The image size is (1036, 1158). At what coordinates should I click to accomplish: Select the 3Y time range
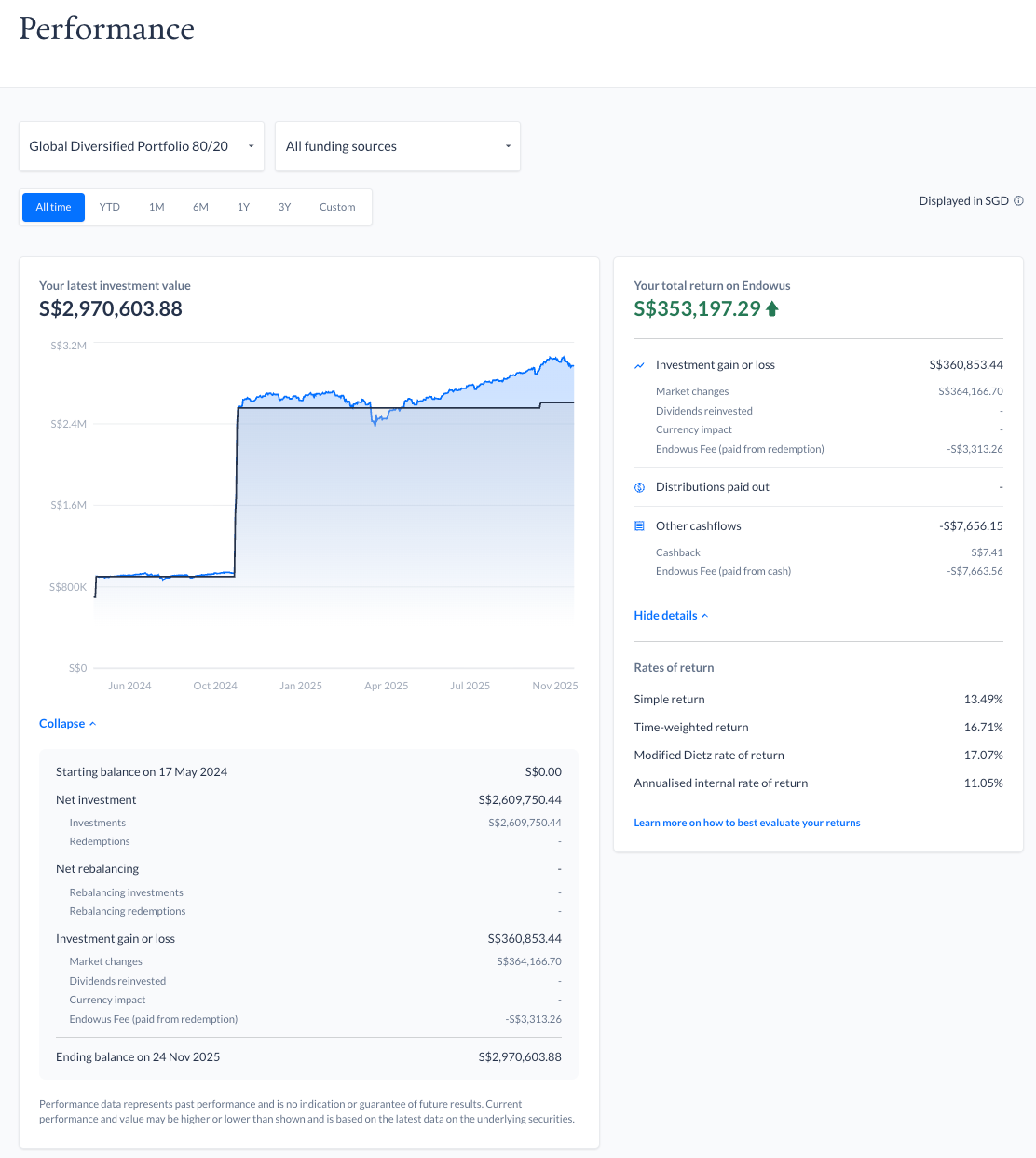point(284,207)
